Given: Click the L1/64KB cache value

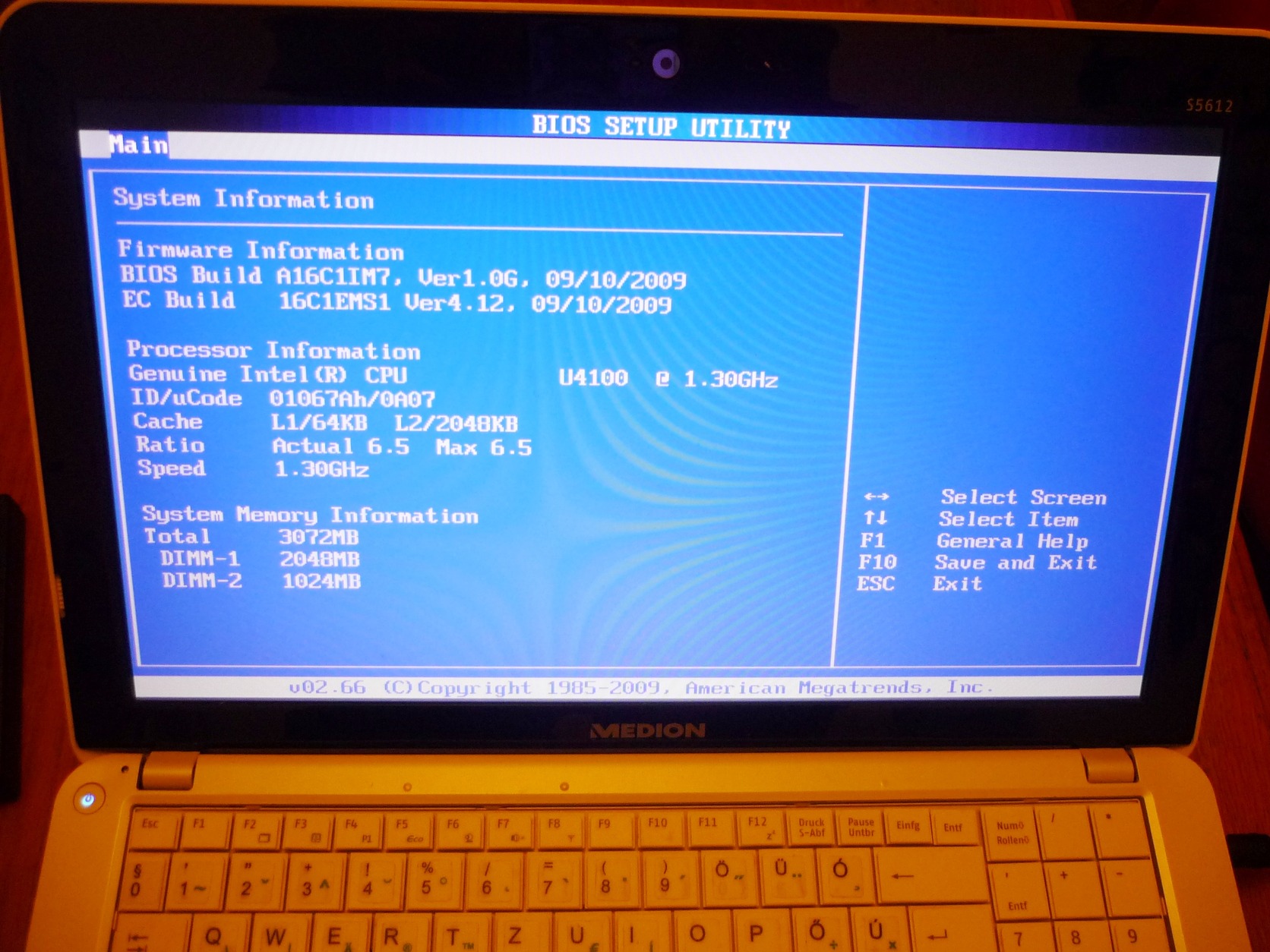Looking at the screenshot, I should pos(319,422).
